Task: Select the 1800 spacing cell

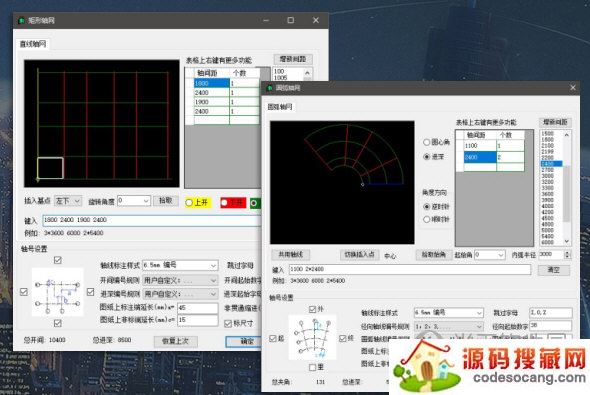Action: click(x=211, y=83)
